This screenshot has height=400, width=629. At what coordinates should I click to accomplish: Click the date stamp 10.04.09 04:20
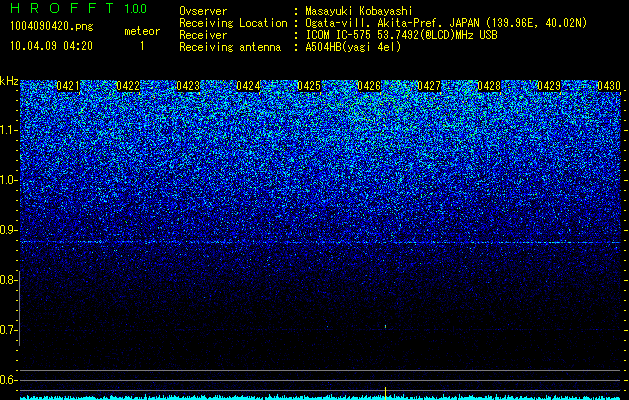pos(51,46)
